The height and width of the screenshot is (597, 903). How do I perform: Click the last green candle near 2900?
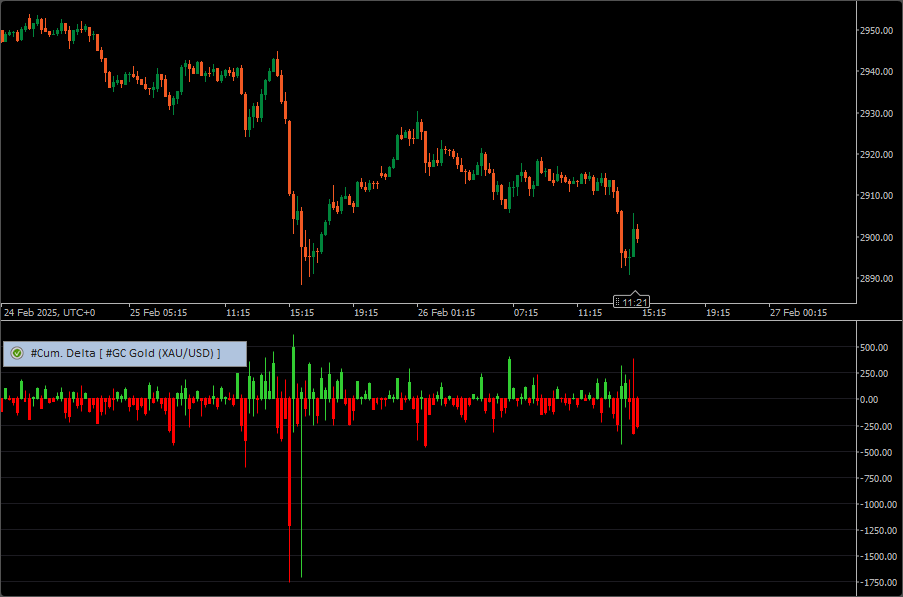632,243
